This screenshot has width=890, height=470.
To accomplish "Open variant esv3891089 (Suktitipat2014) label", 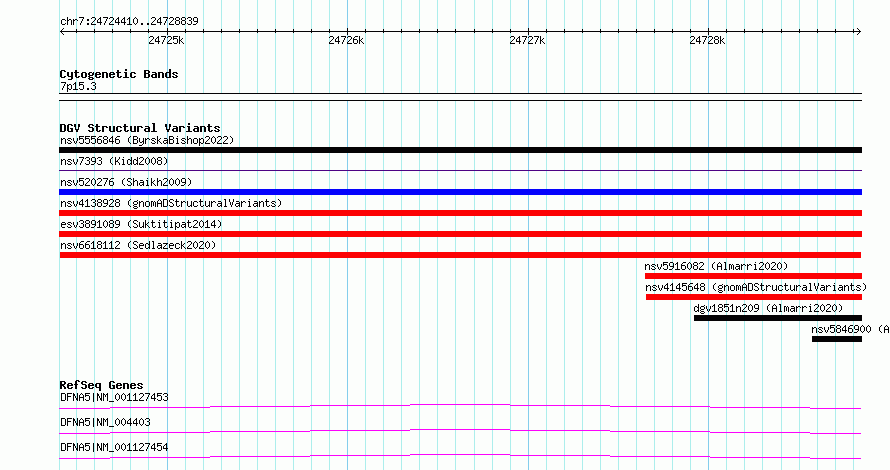I will point(141,224).
